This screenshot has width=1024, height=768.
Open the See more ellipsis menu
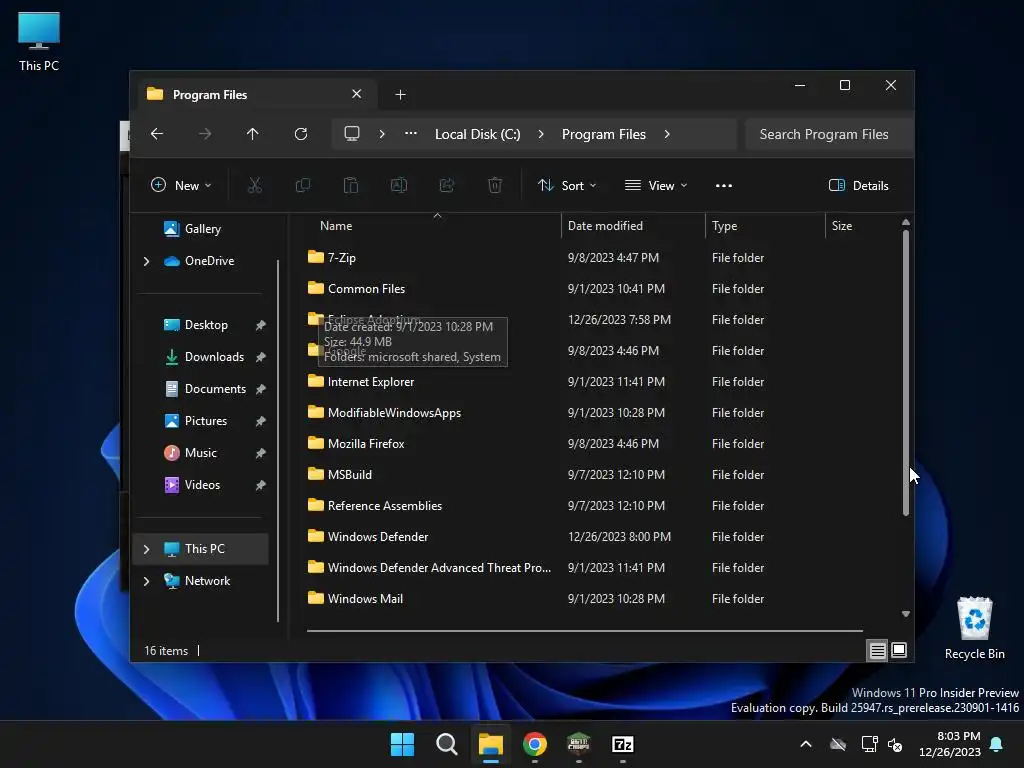(724, 185)
